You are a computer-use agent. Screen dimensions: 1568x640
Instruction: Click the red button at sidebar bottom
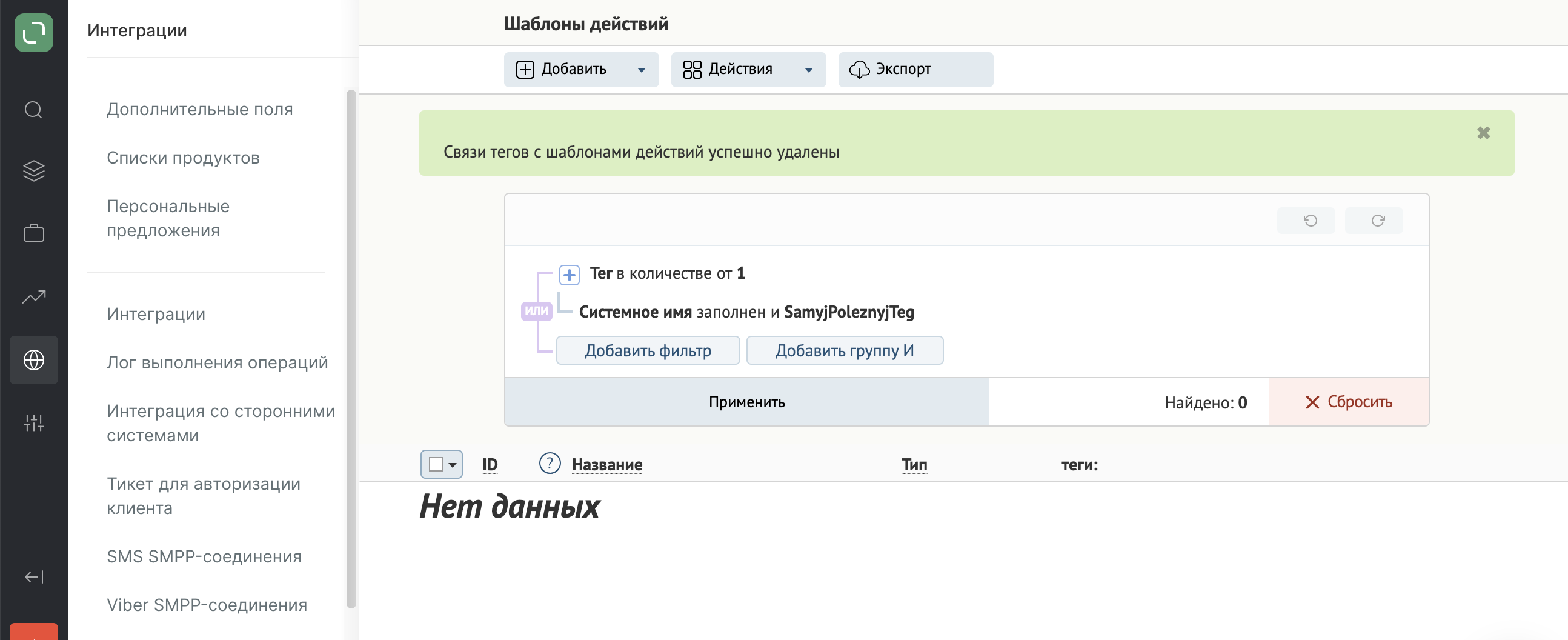(33, 632)
